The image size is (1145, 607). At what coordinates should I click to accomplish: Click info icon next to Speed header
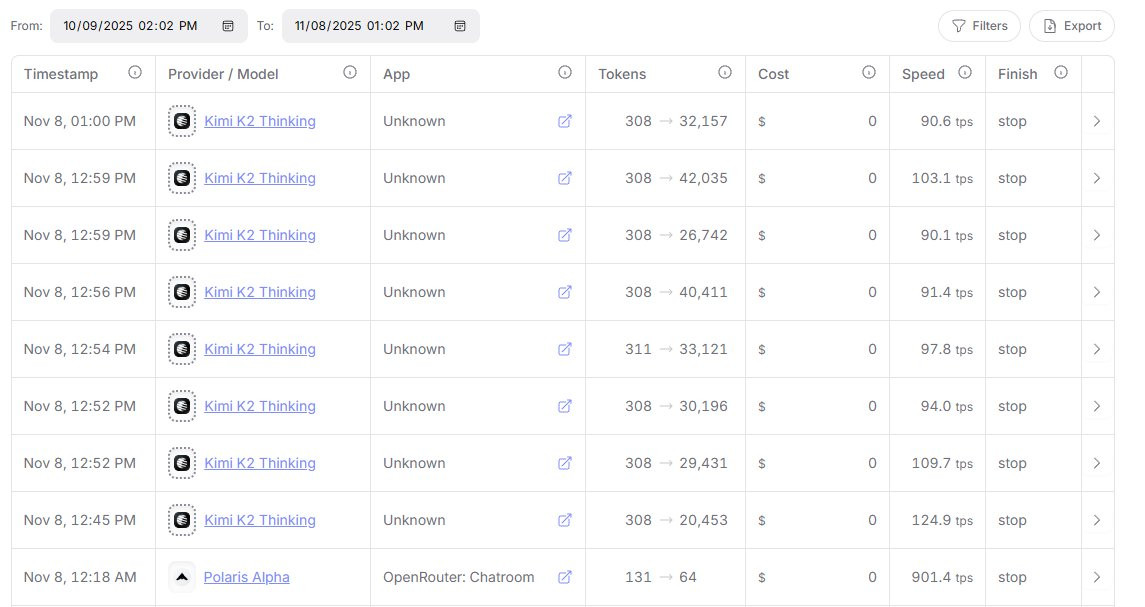pos(965,73)
